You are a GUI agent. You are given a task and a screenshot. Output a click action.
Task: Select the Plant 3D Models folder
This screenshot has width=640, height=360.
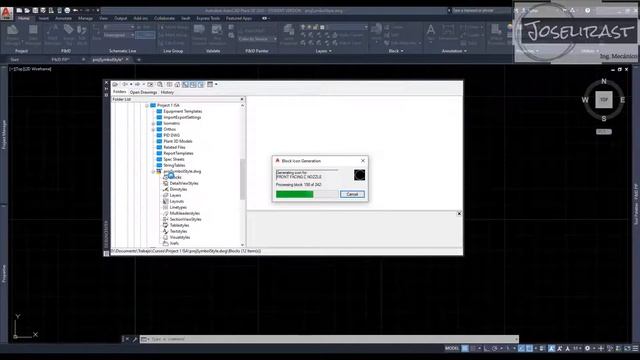[178, 141]
